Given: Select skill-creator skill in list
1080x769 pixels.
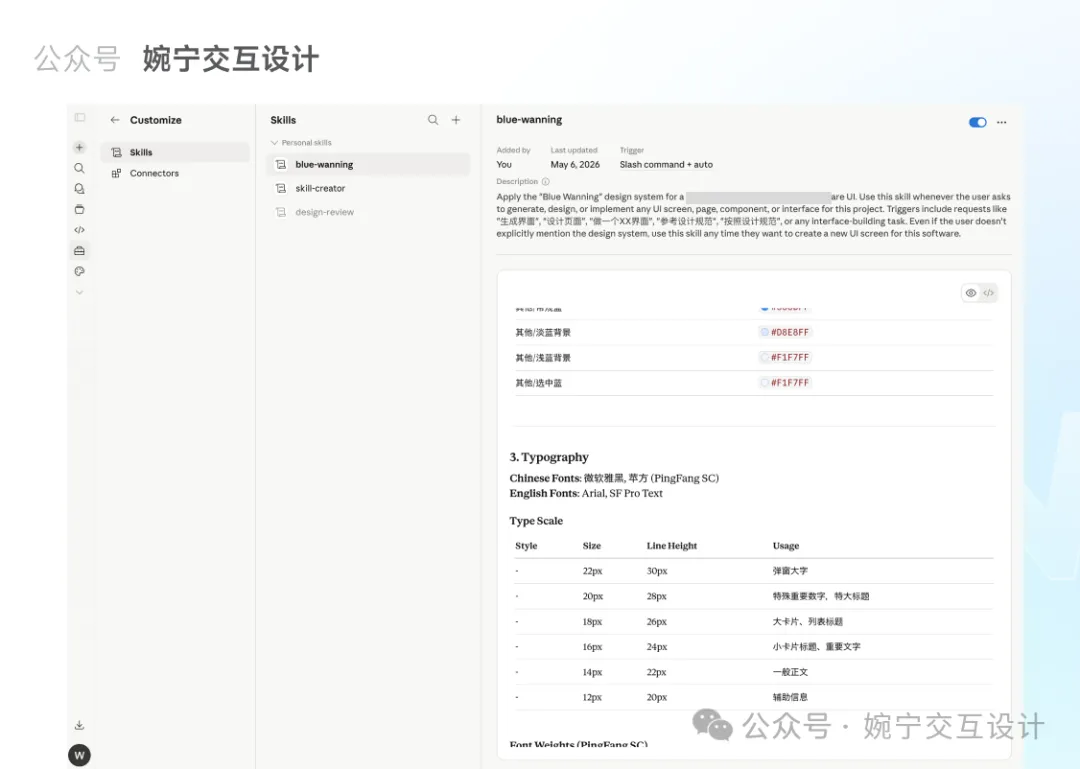Looking at the screenshot, I should pos(368,188).
